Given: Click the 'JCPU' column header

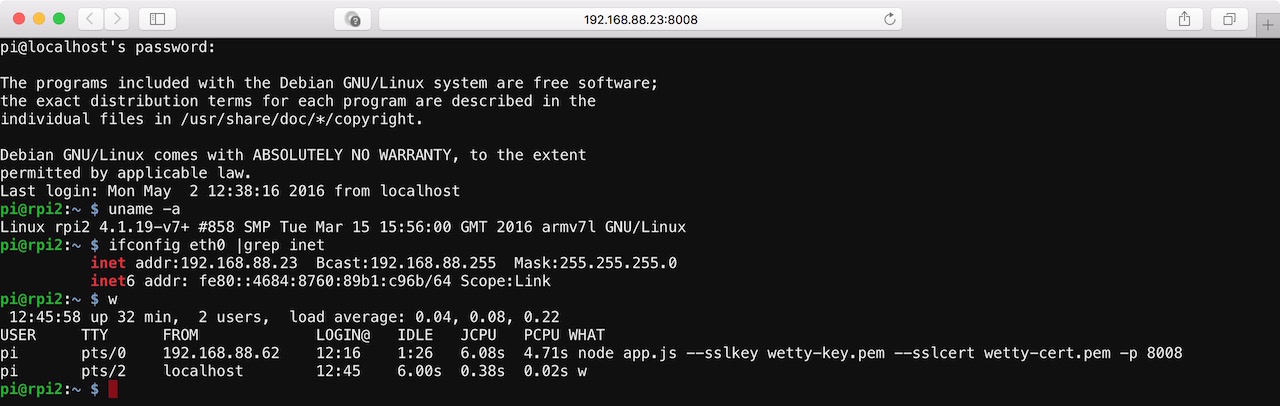Looking at the screenshot, I should pyautogui.click(x=479, y=335).
